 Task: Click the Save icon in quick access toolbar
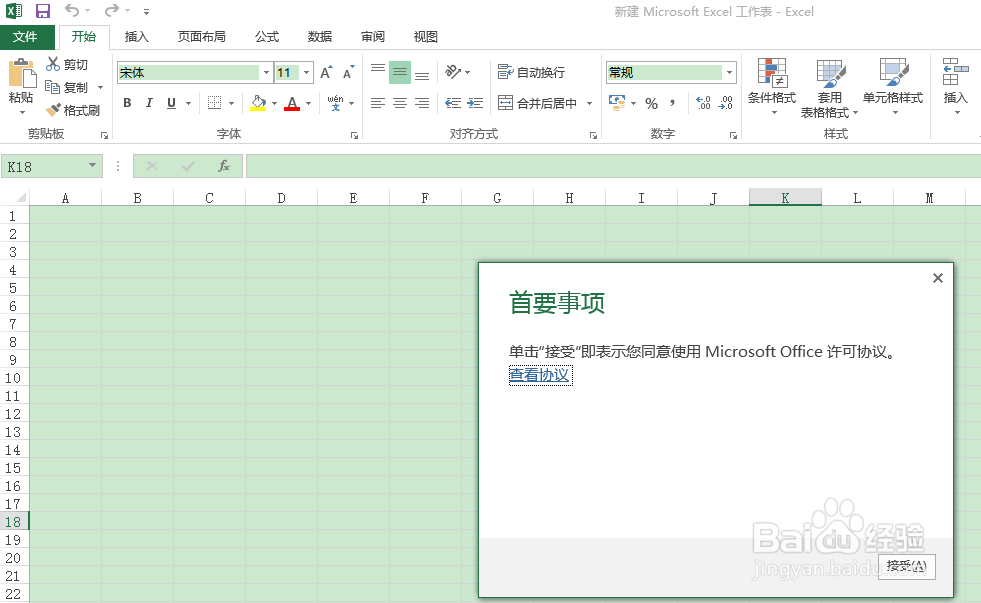tap(43, 11)
